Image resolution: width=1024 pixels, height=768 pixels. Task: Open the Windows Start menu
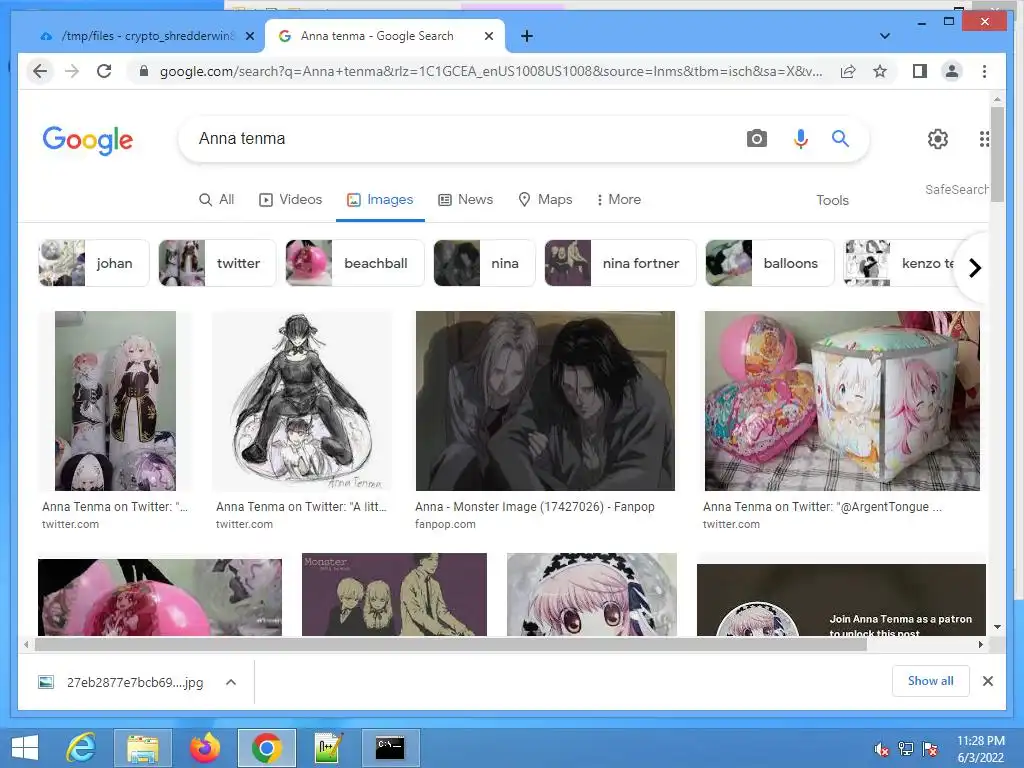coord(25,748)
